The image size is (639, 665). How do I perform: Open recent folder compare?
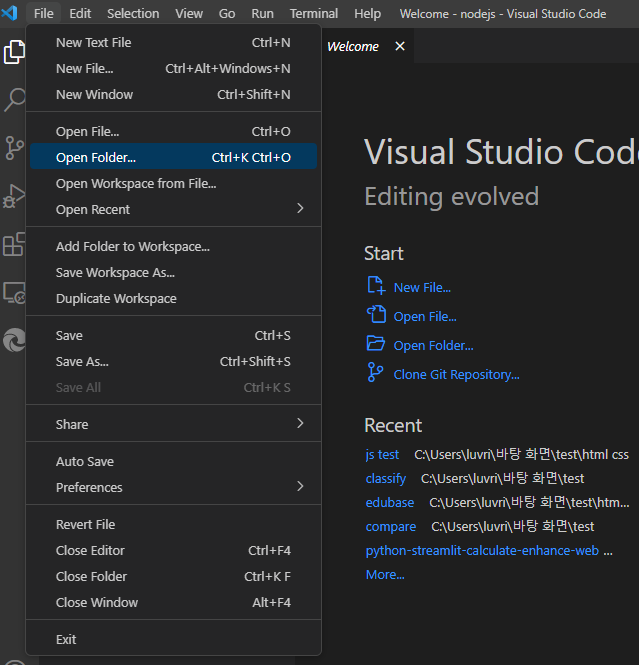point(391,527)
